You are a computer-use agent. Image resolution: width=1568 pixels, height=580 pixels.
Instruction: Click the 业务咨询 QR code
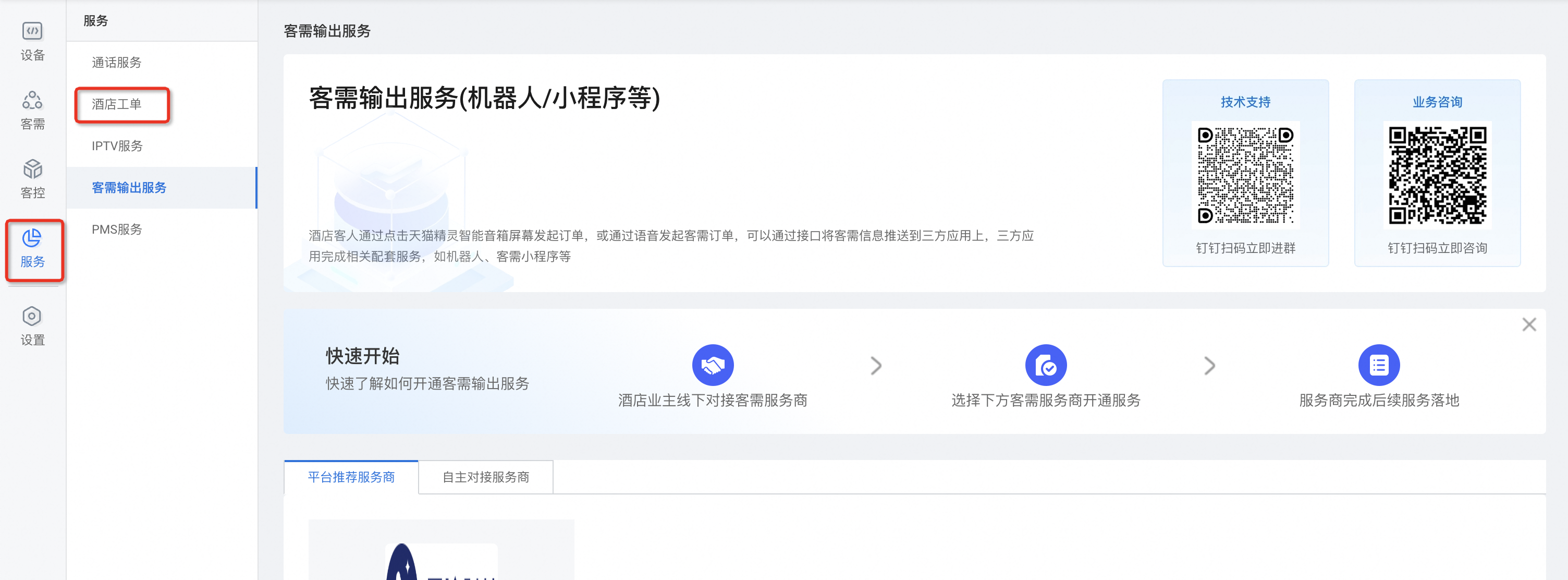(1437, 175)
